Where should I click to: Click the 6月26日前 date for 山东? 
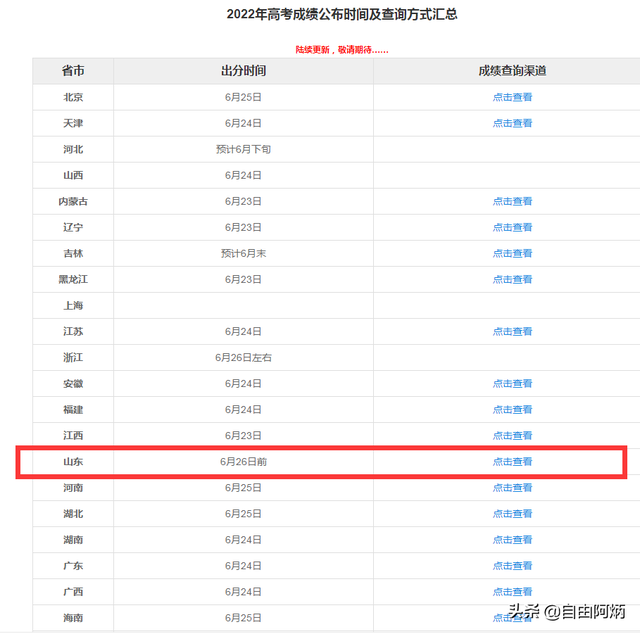point(243,462)
